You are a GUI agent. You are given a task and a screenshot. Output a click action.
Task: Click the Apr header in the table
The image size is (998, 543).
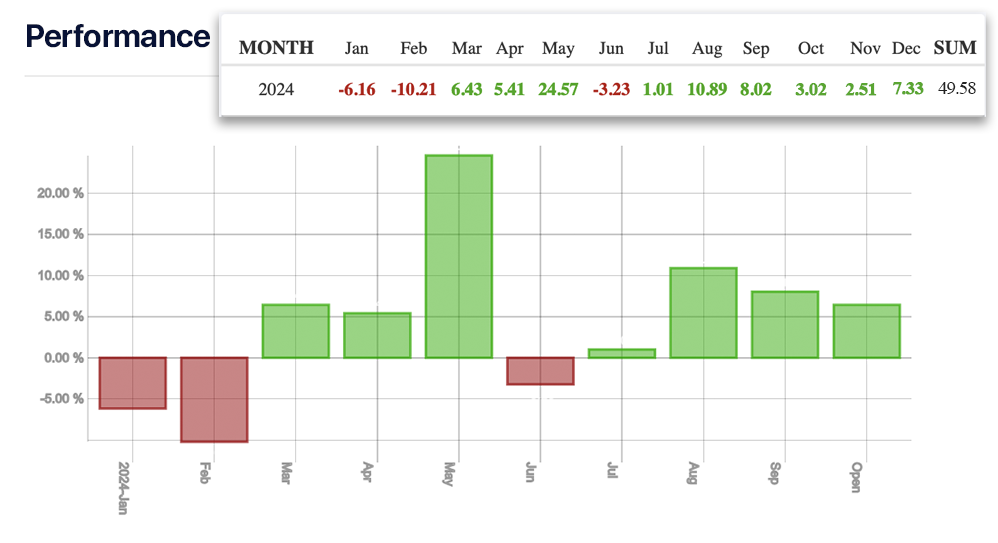510,49
